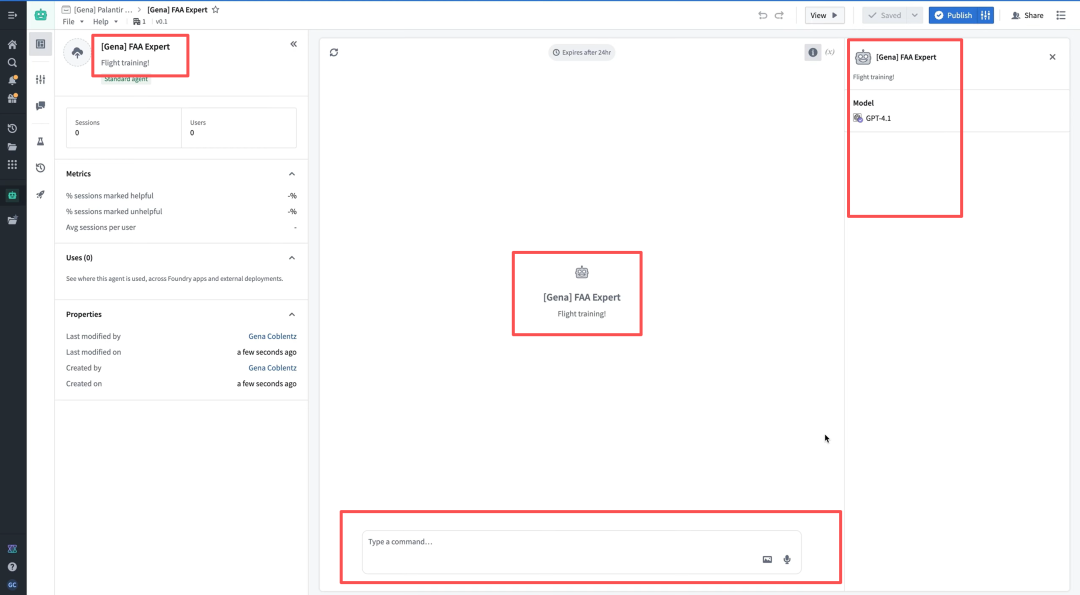1080x595 pixels.
Task: Open Gena Coblentz link beside Last modified by
Action: click(x=272, y=336)
